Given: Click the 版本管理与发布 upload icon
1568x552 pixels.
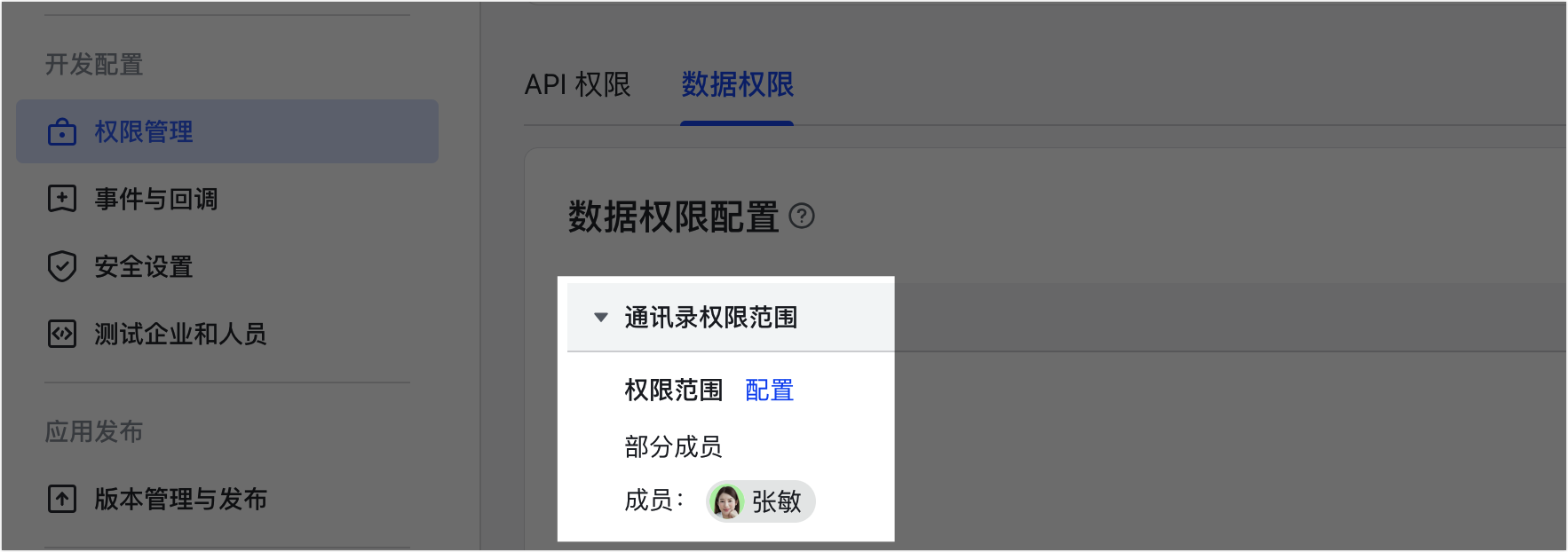Looking at the screenshot, I should [x=61, y=499].
